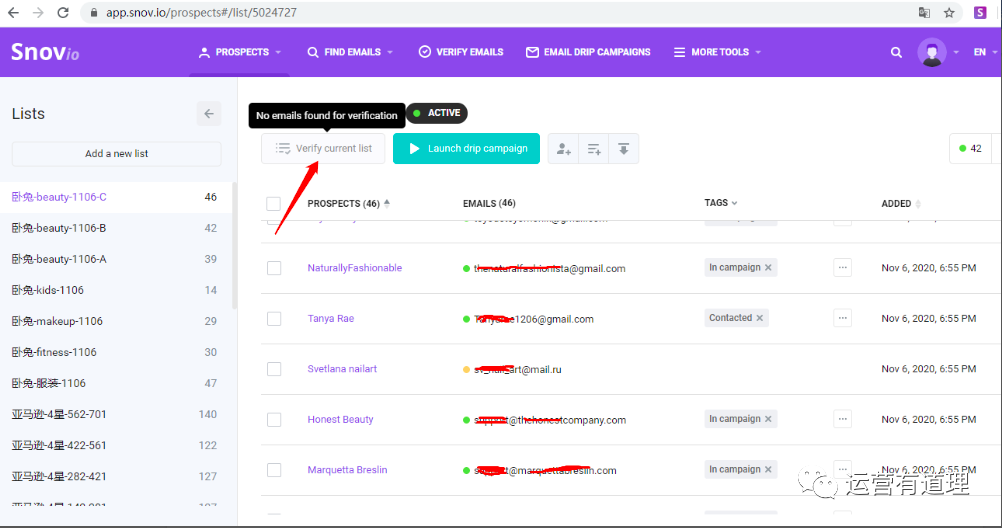Image resolution: width=1002 pixels, height=528 pixels.
Task: Check the Honest Beauty row checkbox
Action: (x=274, y=420)
